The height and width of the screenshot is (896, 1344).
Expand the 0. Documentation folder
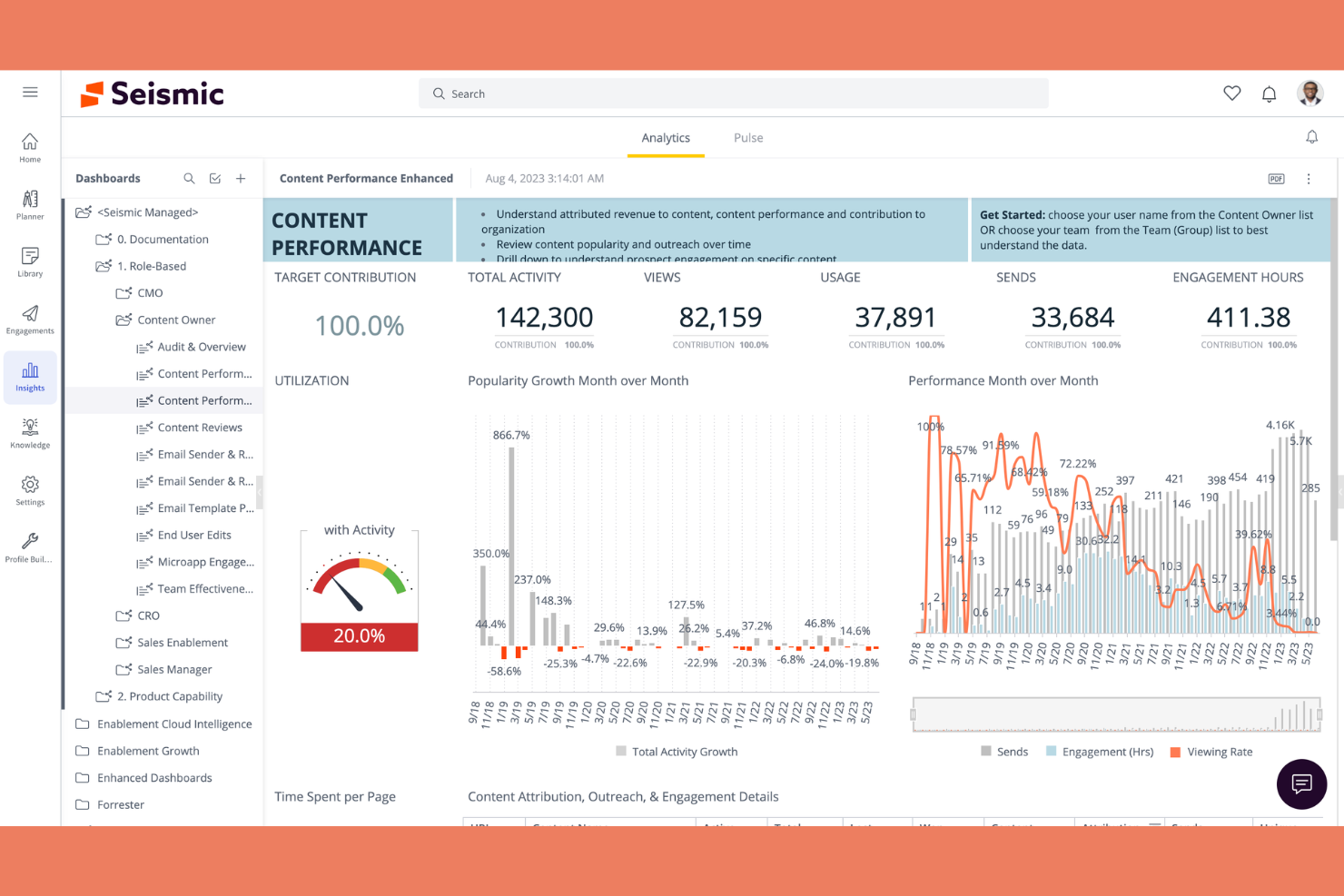coord(153,240)
